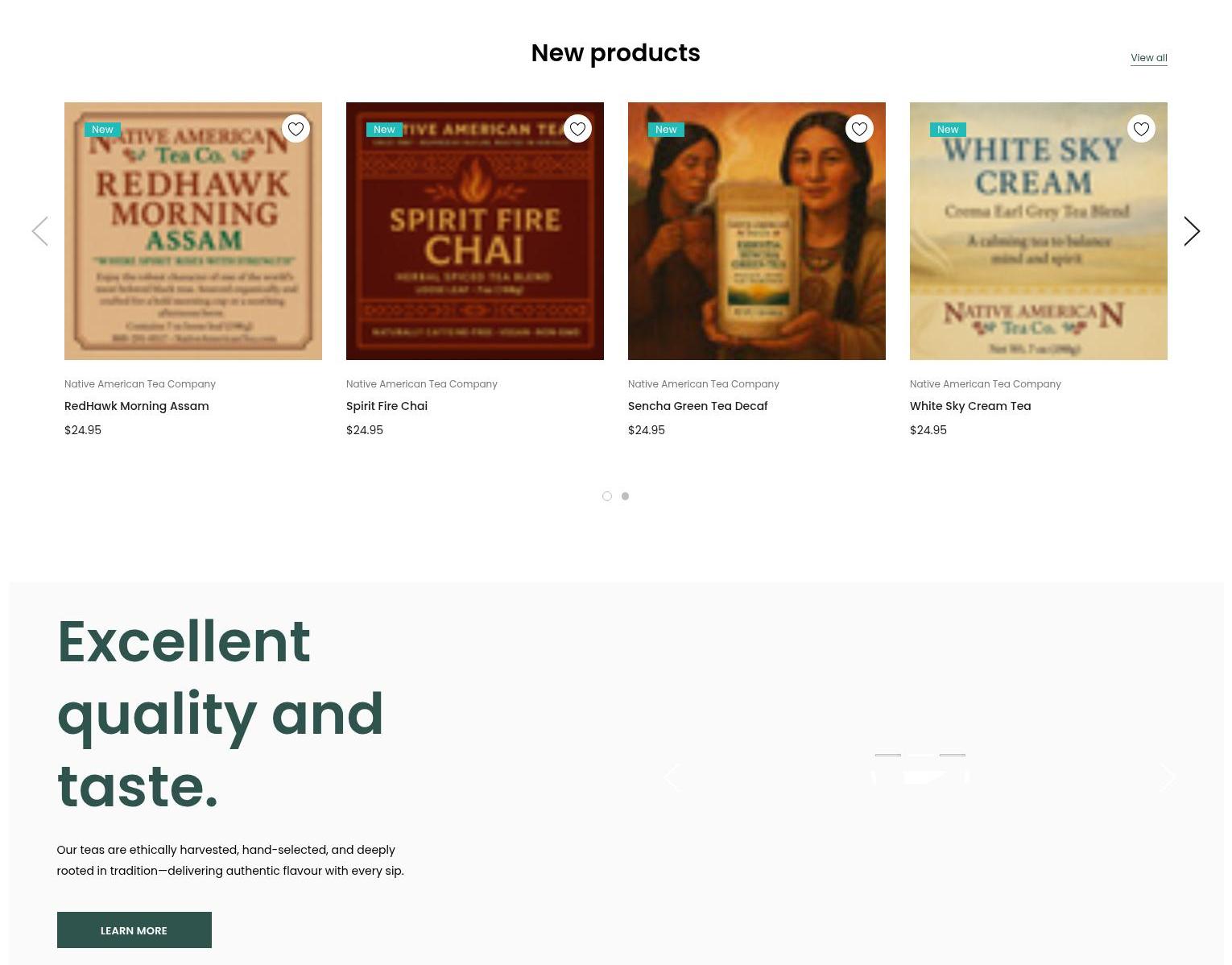
Task: Add Spirit Fire Chai to wishlist
Action: [x=577, y=129]
